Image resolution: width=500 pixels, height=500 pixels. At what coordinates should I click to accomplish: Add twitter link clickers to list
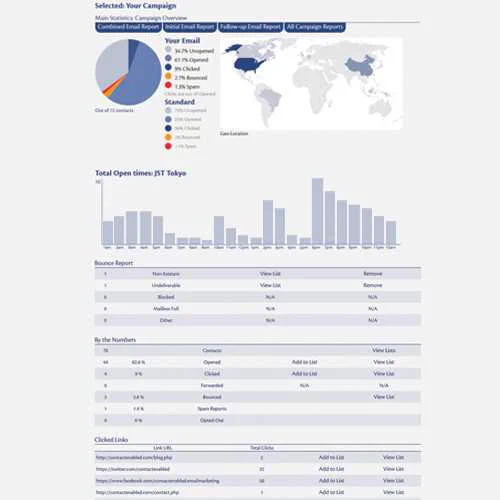pos(331,469)
